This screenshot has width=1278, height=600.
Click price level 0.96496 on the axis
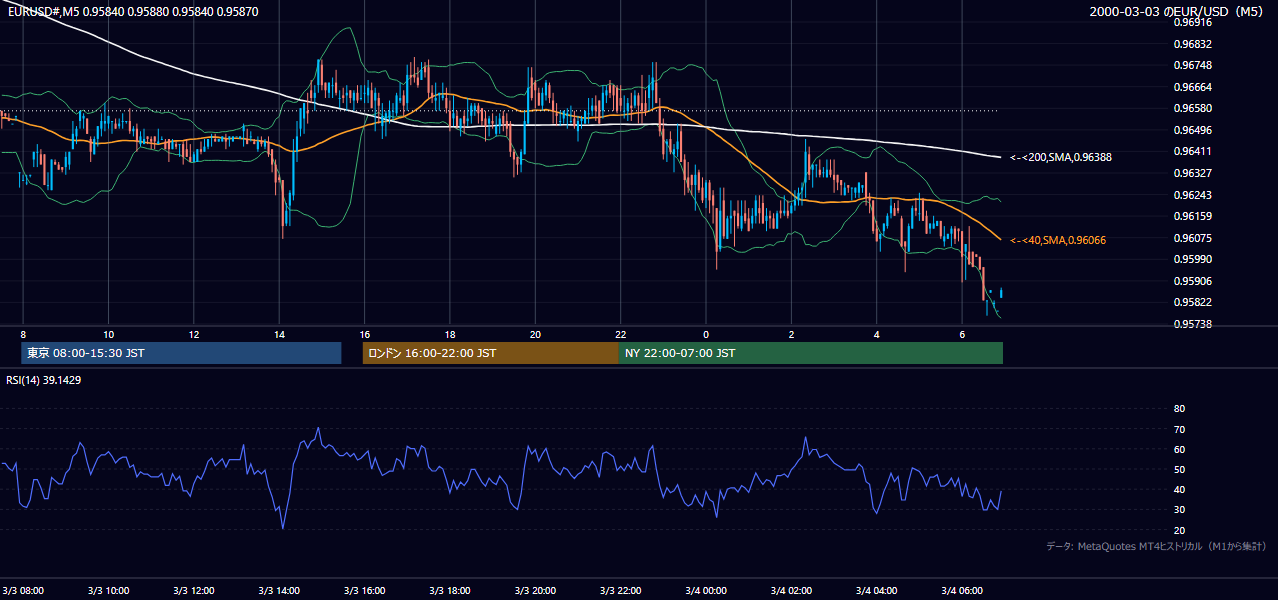[1192, 130]
